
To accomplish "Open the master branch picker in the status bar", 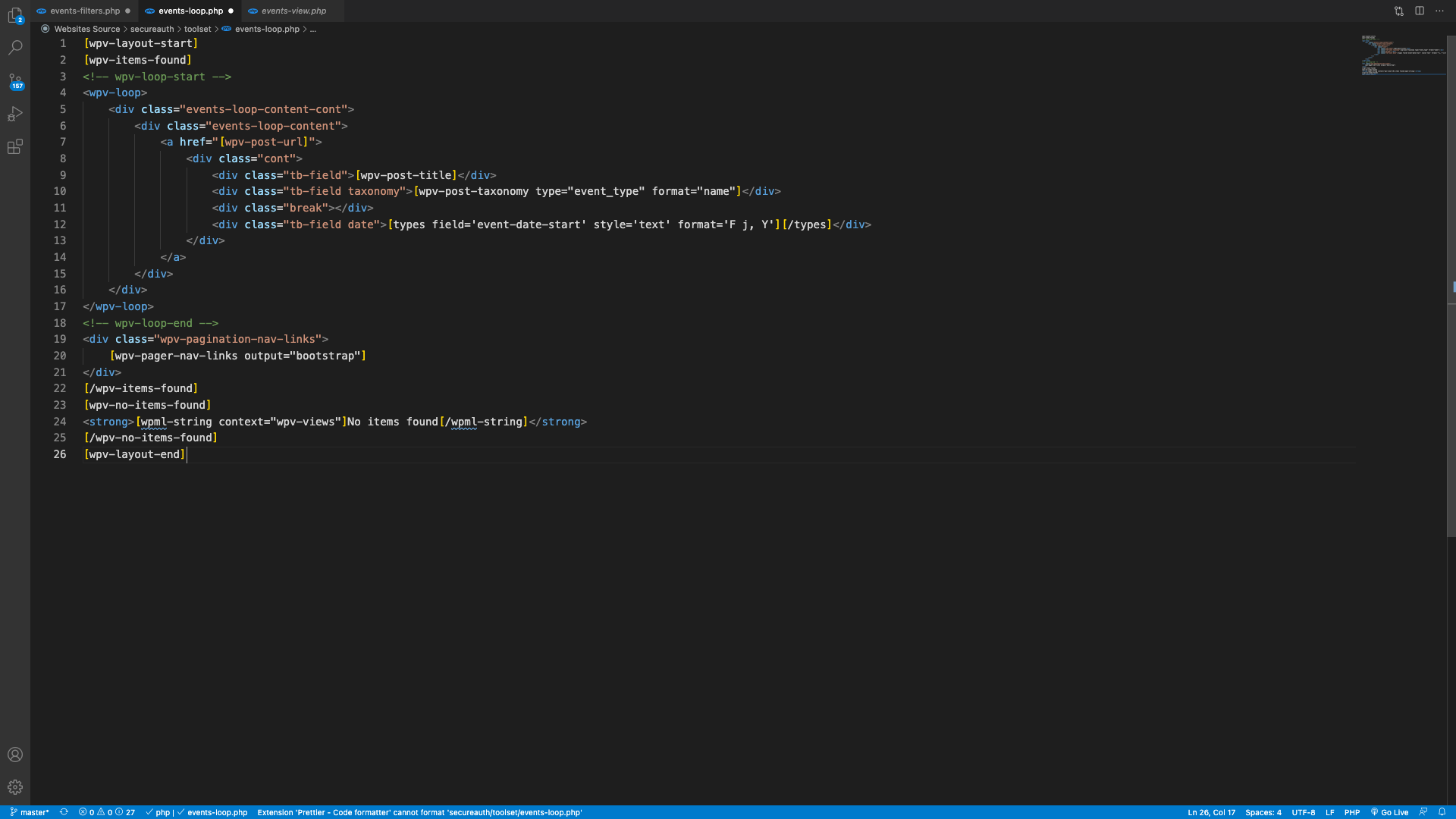I will 30,812.
